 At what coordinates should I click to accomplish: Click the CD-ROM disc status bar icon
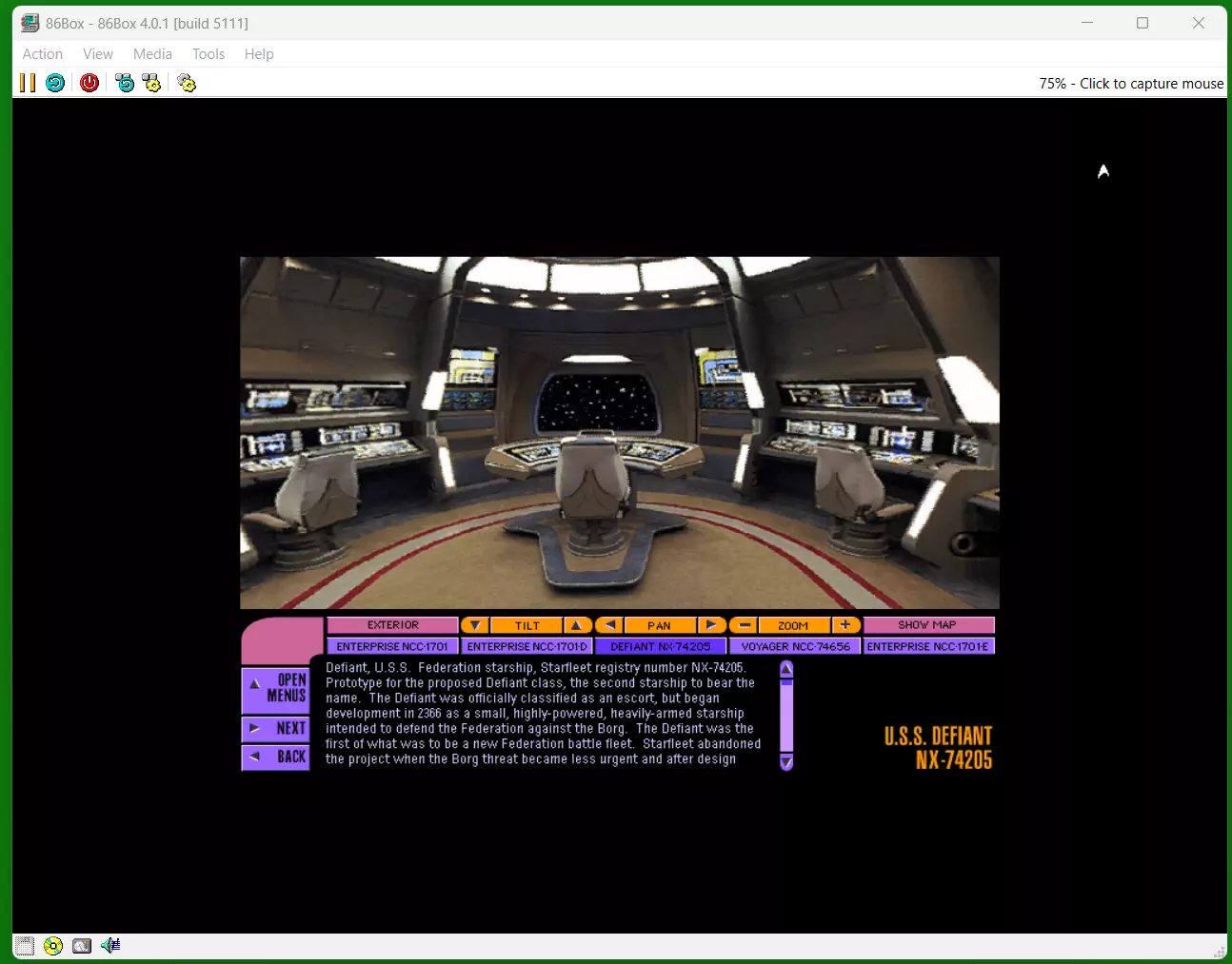pyautogui.click(x=53, y=946)
